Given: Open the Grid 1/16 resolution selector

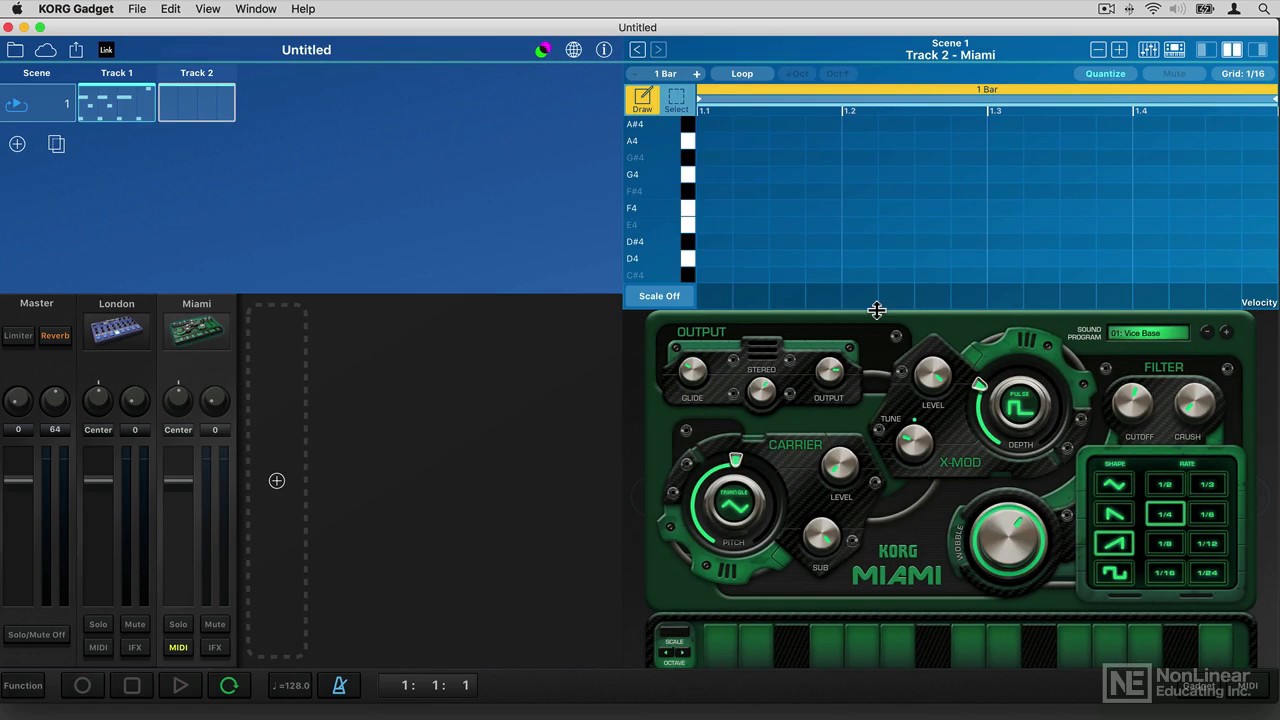Looking at the screenshot, I should [x=1243, y=74].
